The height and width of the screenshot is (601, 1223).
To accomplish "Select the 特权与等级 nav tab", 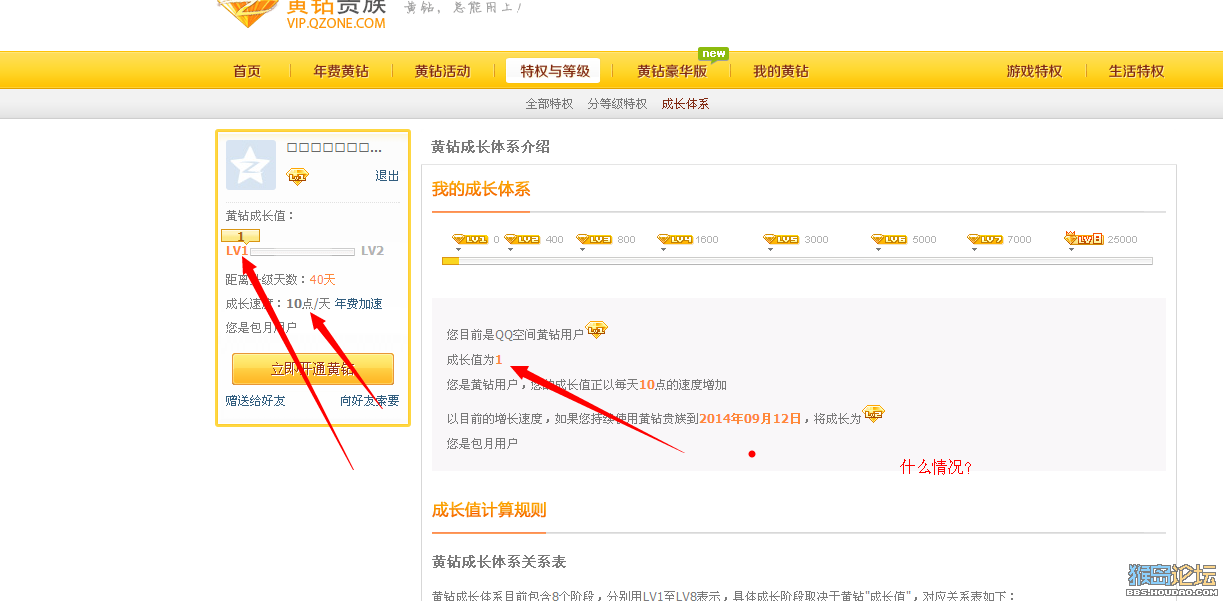I will [553, 71].
